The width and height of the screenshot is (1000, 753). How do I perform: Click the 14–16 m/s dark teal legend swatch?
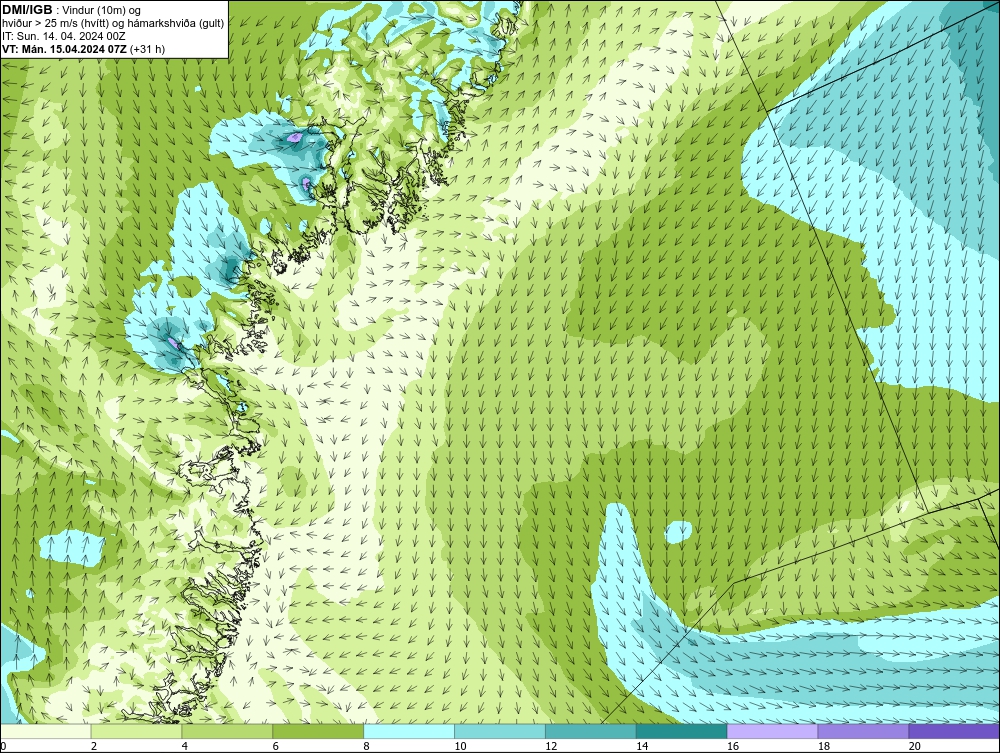click(x=682, y=731)
